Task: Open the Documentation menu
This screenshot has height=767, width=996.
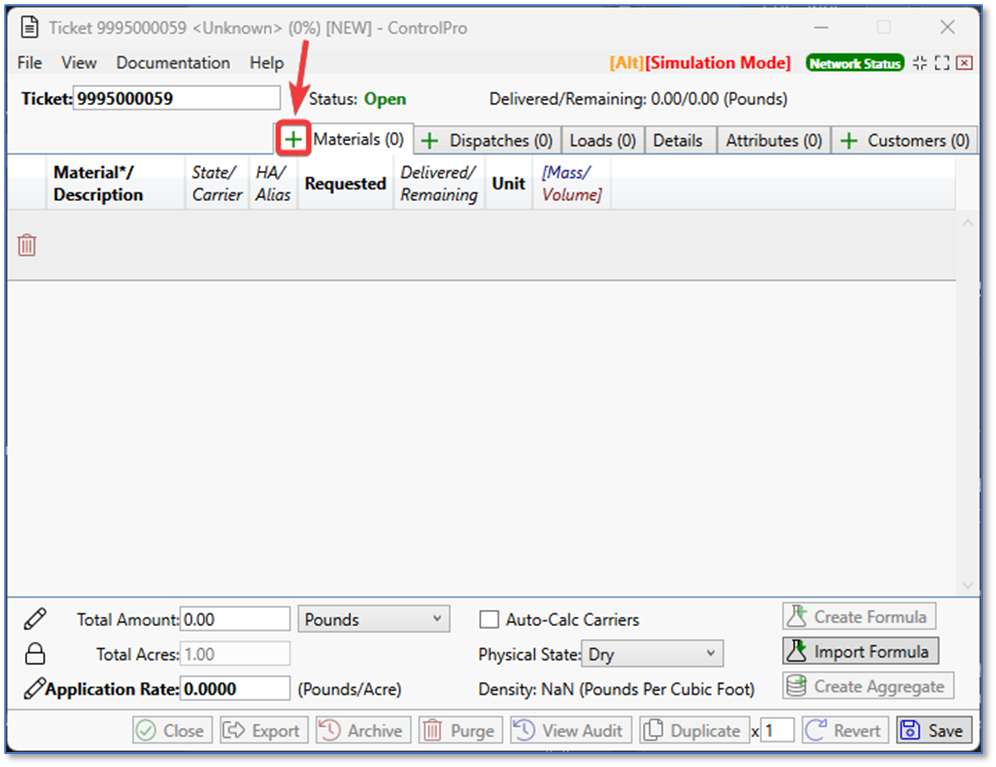Action: point(173,63)
